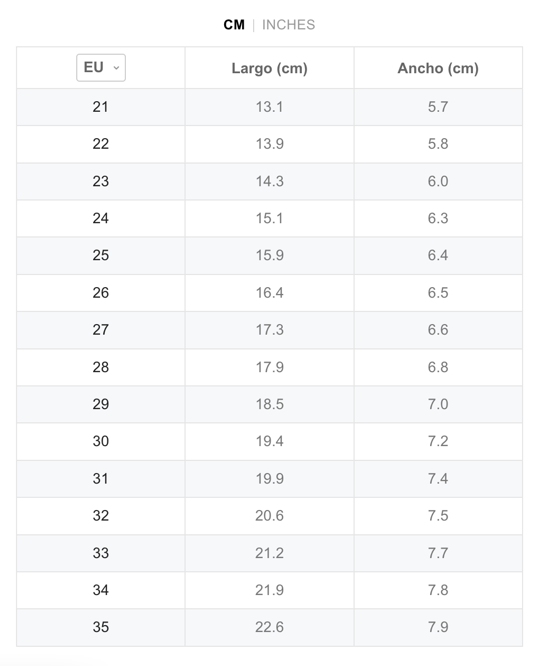Open the EU size system dropdown
The height and width of the screenshot is (666, 536).
coord(101,68)
